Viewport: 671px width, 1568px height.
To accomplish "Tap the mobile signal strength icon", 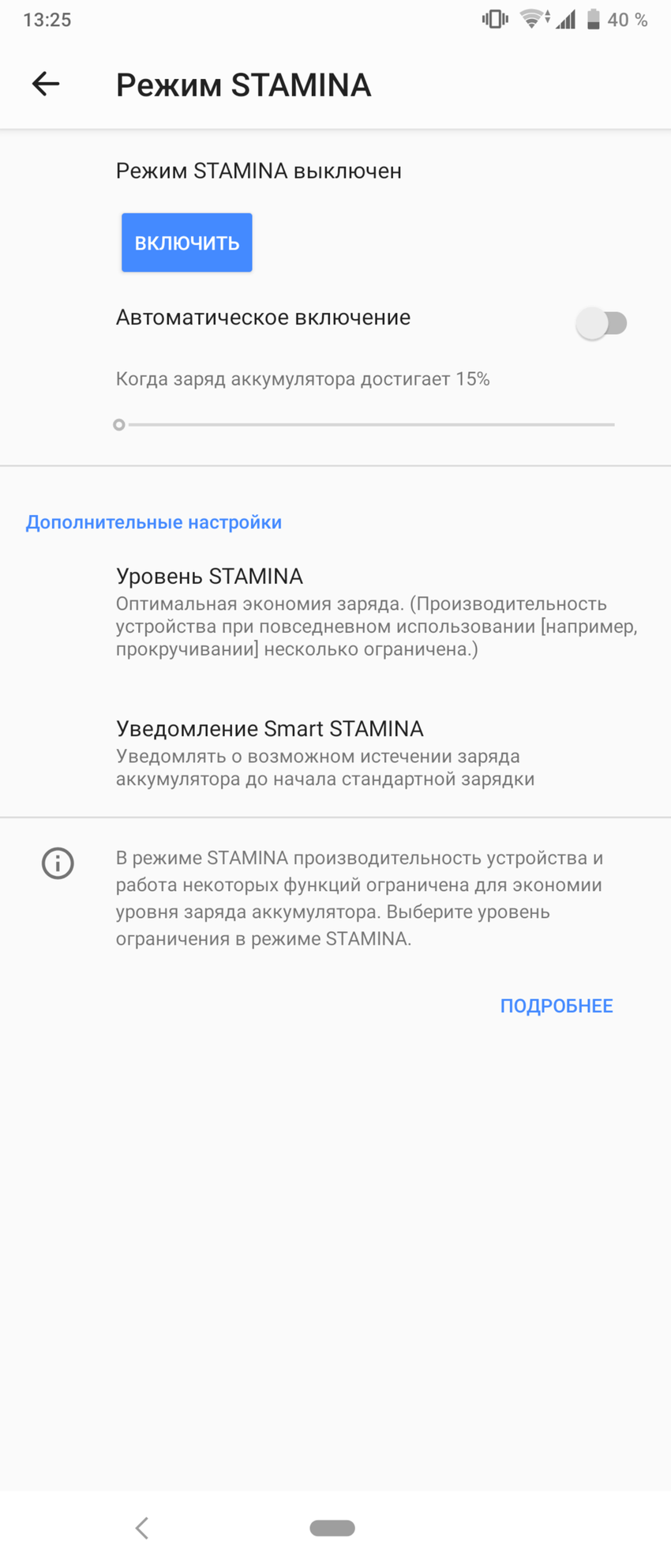I will click(x=565, y=20).
